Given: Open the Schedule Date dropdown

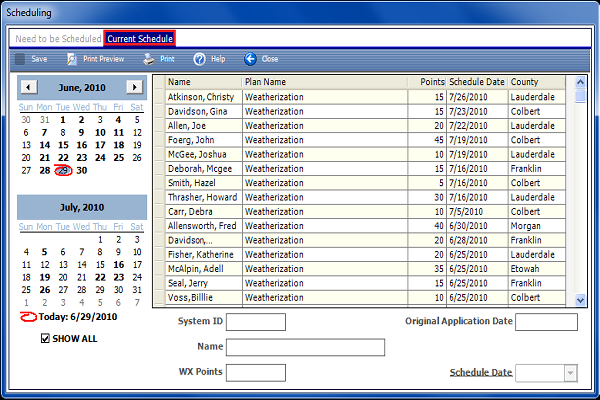Looking at the screenshot, I should (569, 372).
